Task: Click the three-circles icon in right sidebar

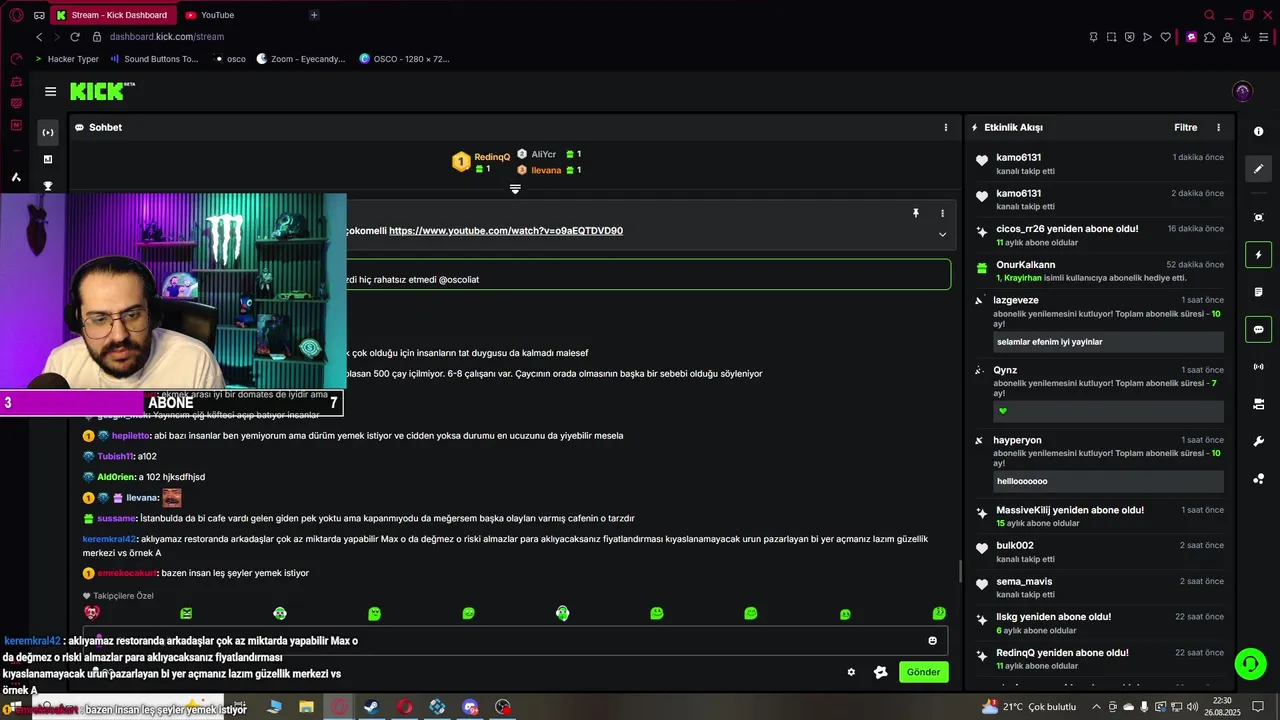Action: 1258,479
